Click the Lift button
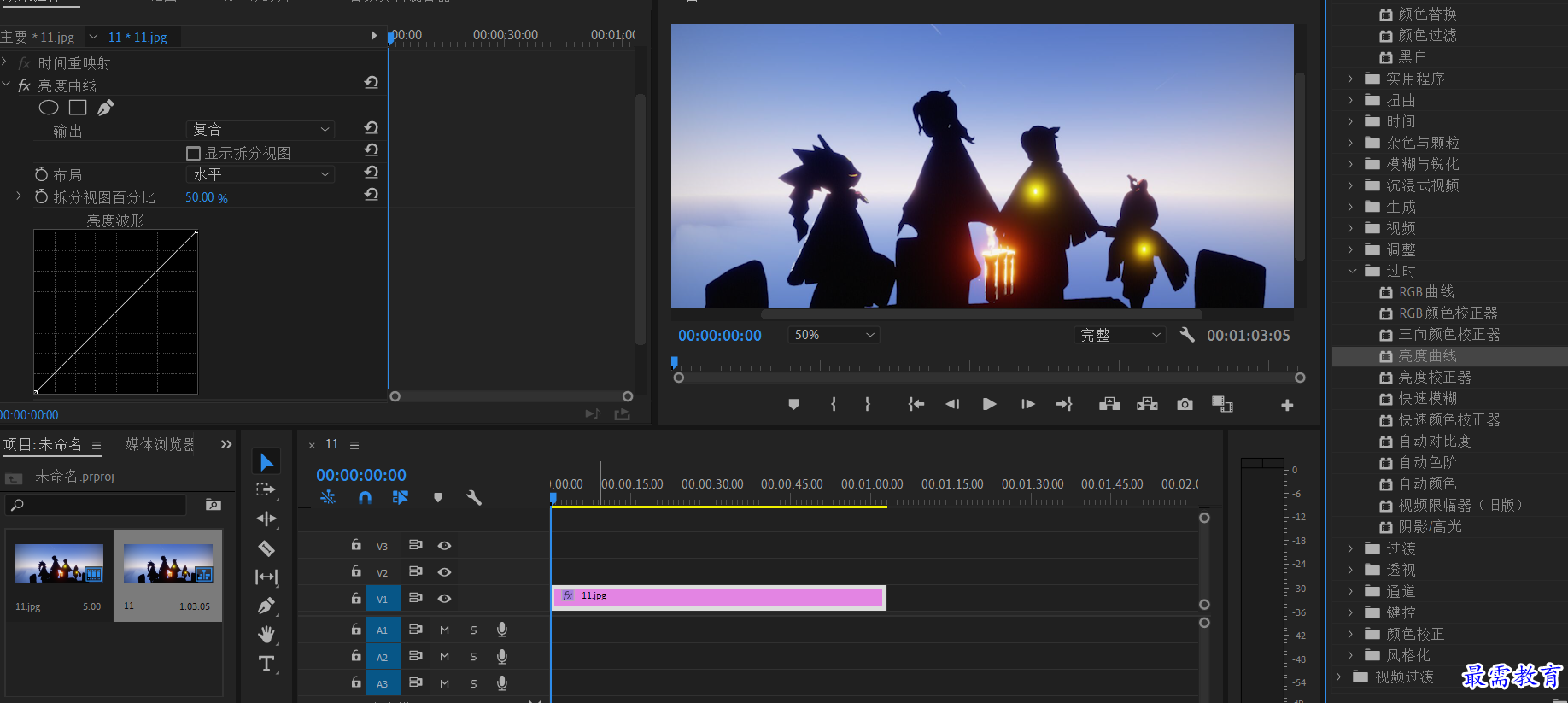Image resolution: width=1568 pixels, height=703 pixels. point(1109,405)
